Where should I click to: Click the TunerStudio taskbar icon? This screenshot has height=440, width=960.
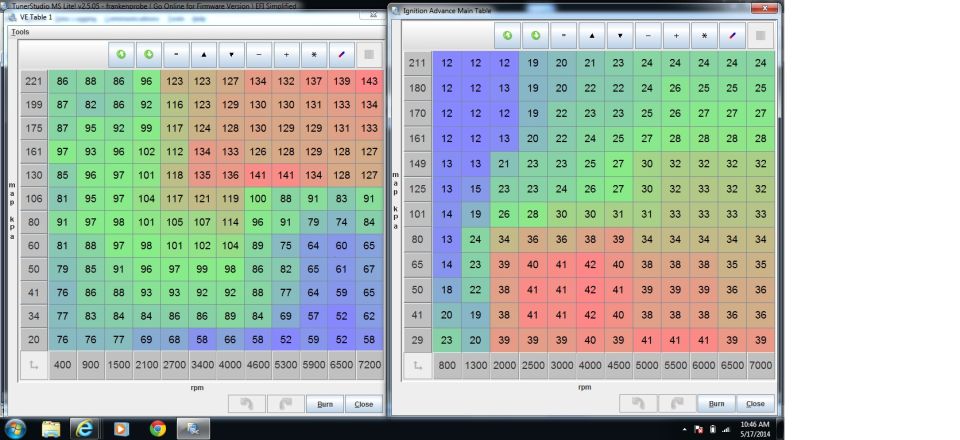pos(193,428)
